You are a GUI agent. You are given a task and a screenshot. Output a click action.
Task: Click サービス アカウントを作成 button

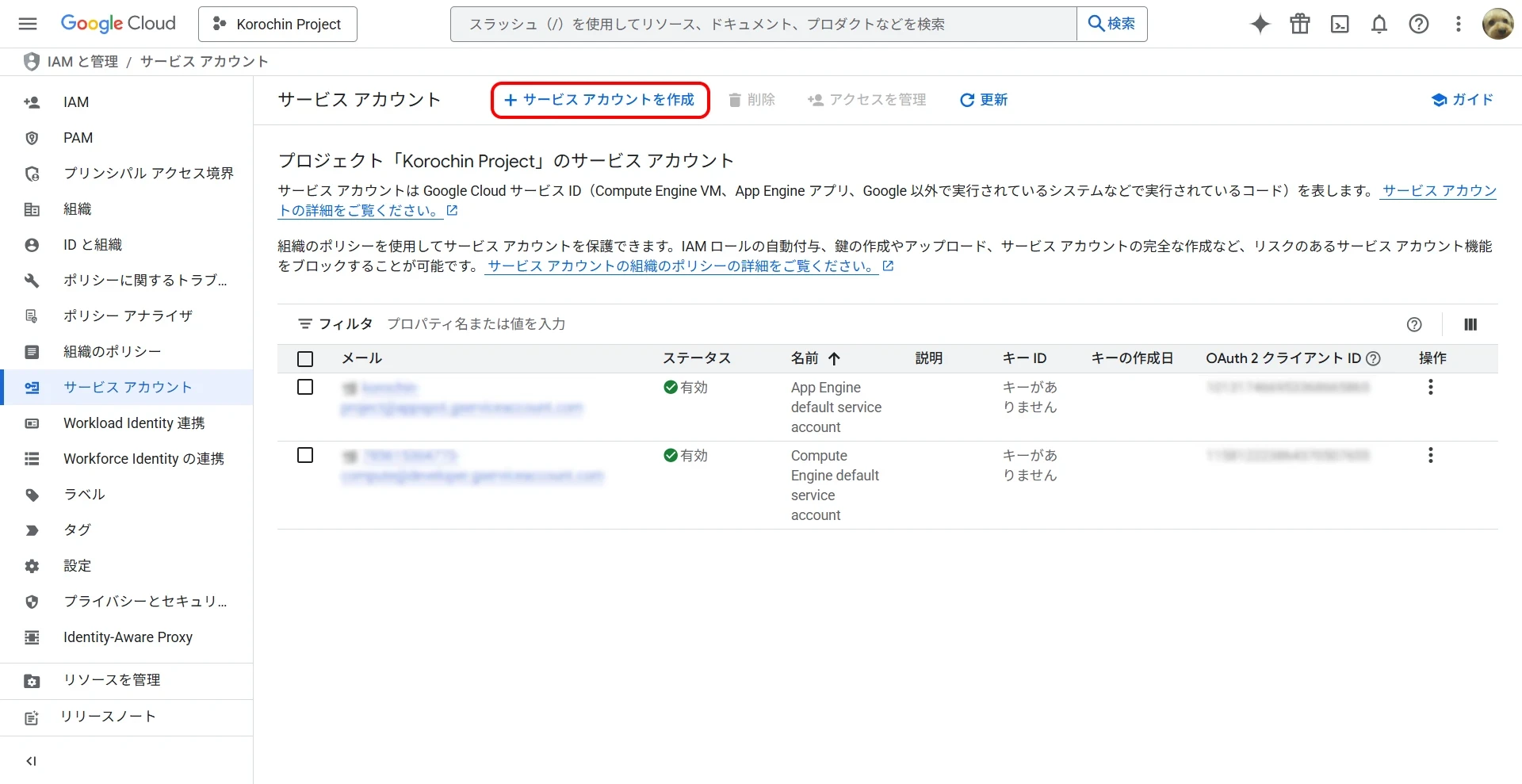coord(600,100)
